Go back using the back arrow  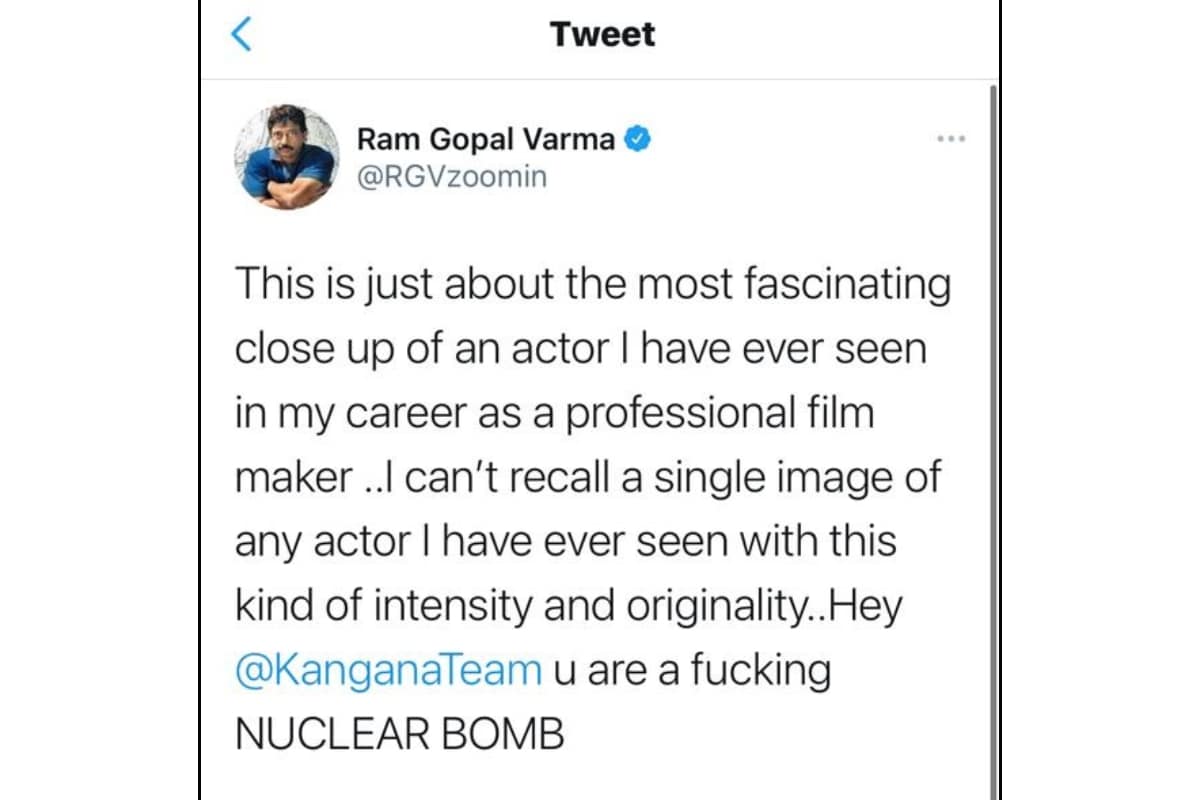pyautogui.click(x=240, y=35)
